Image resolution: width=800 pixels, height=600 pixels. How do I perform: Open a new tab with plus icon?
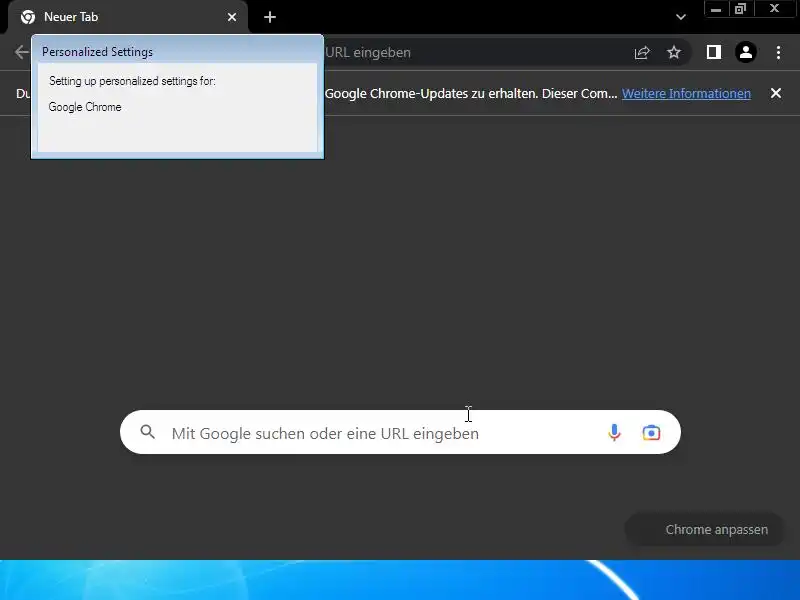[270, 17]
